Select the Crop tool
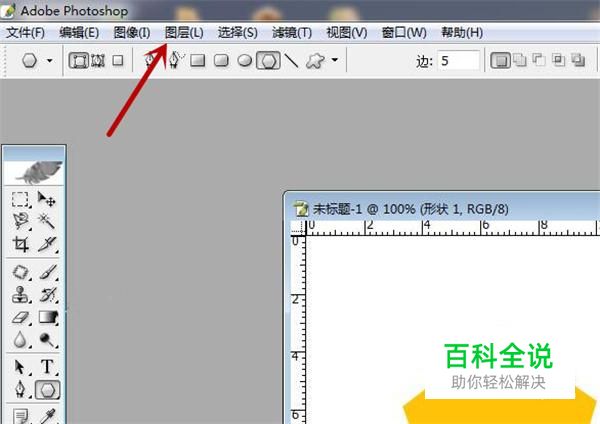Screen dimensions: 600x424 pos(20,244)
